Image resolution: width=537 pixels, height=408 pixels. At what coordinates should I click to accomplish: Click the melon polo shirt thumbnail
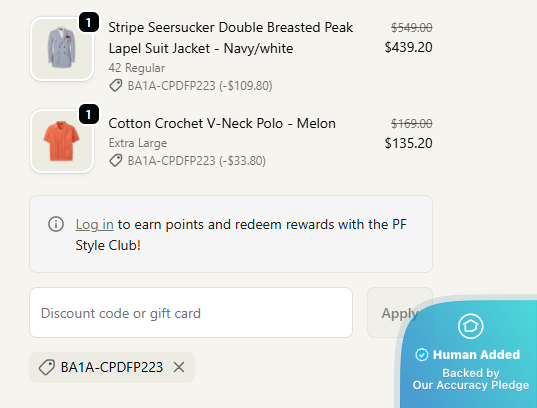(x=62, y=141)
